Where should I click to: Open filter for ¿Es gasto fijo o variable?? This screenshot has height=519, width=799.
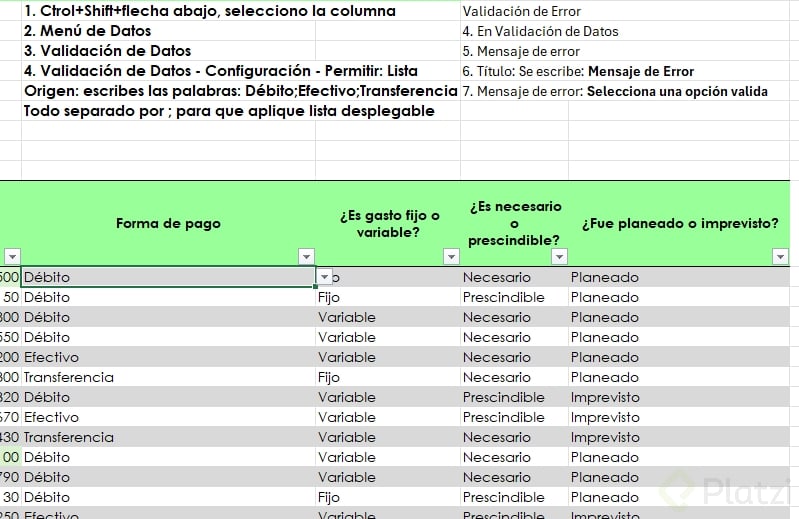pos(451,257)
